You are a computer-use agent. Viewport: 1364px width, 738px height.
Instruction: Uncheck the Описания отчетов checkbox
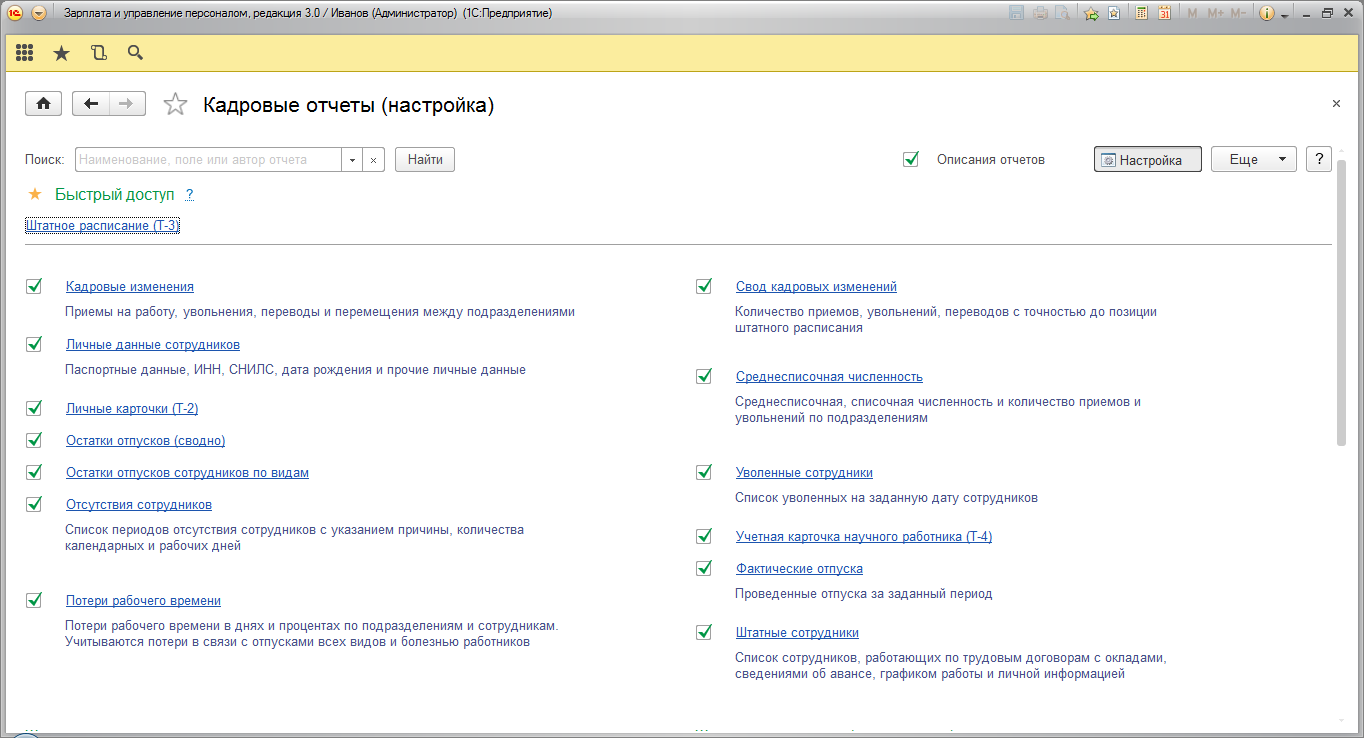pos(911,159)
